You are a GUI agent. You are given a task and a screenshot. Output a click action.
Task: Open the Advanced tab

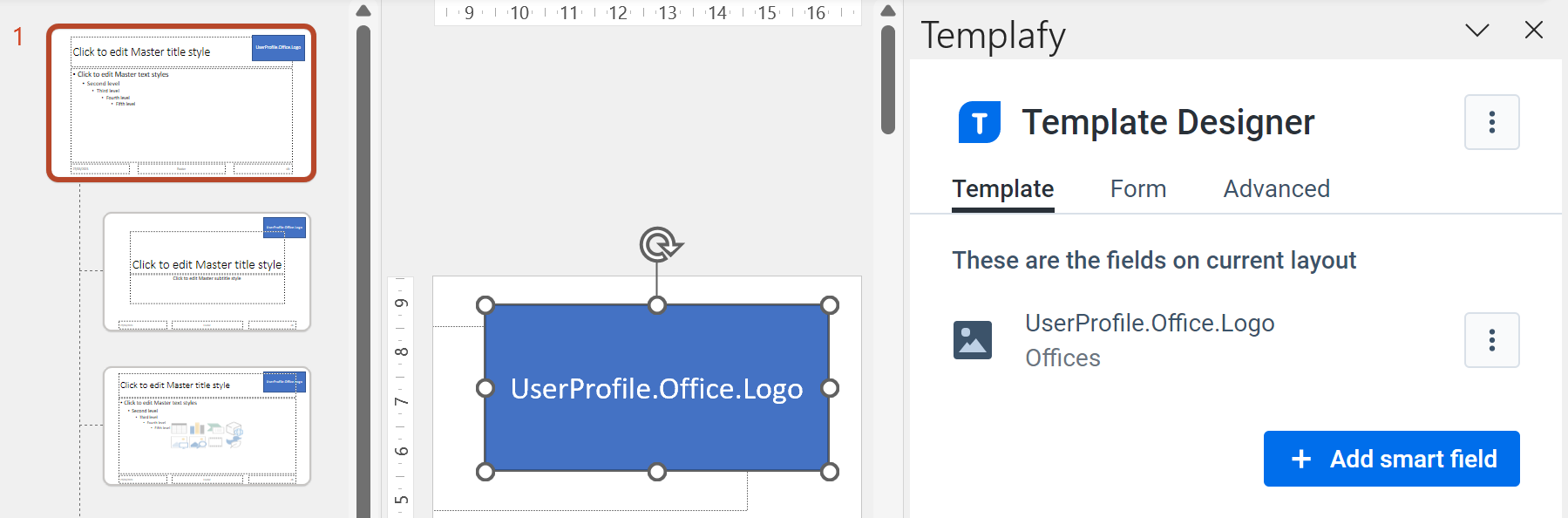click(1275, 188)
